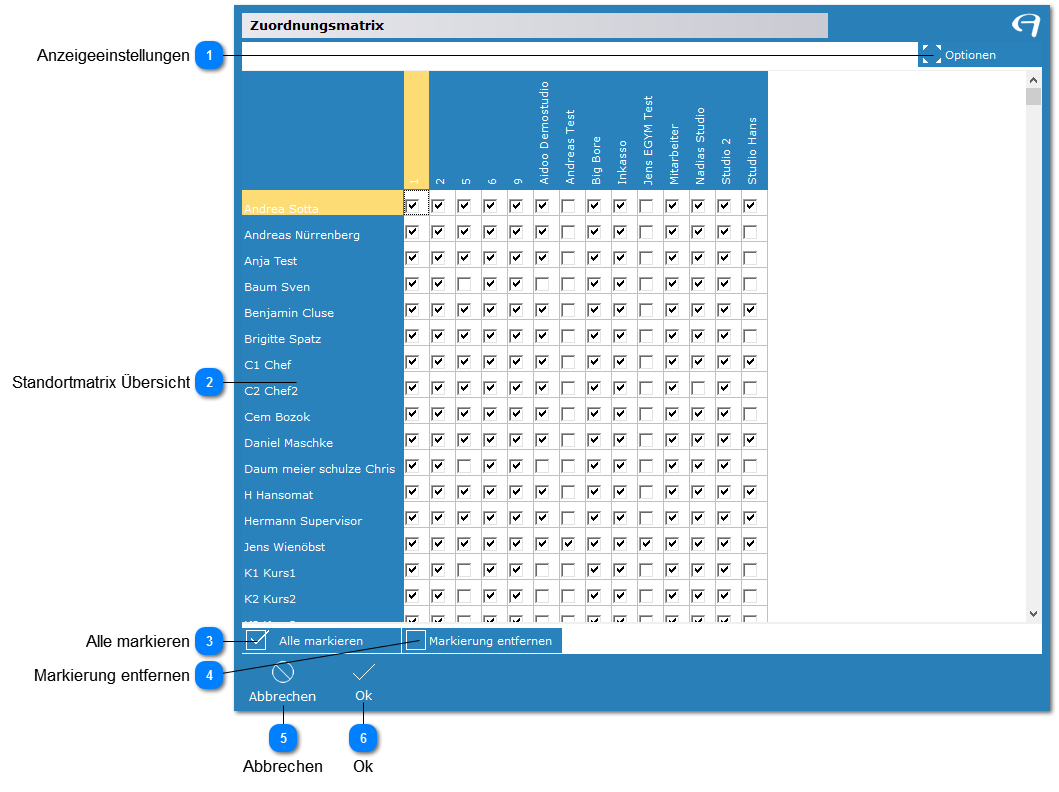Select the Andrea Sotta row name
This screenshot has width=1059, height=792.
(x=281, y=209)
